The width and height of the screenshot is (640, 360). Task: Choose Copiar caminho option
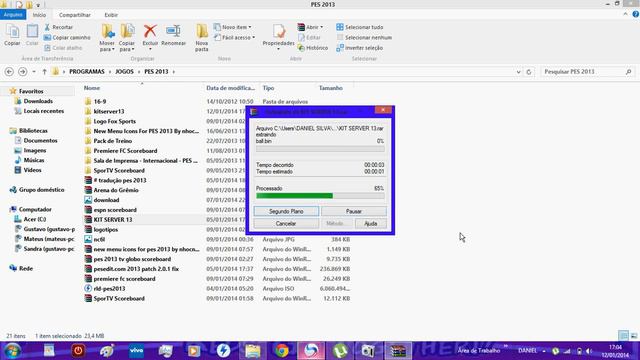67,38
